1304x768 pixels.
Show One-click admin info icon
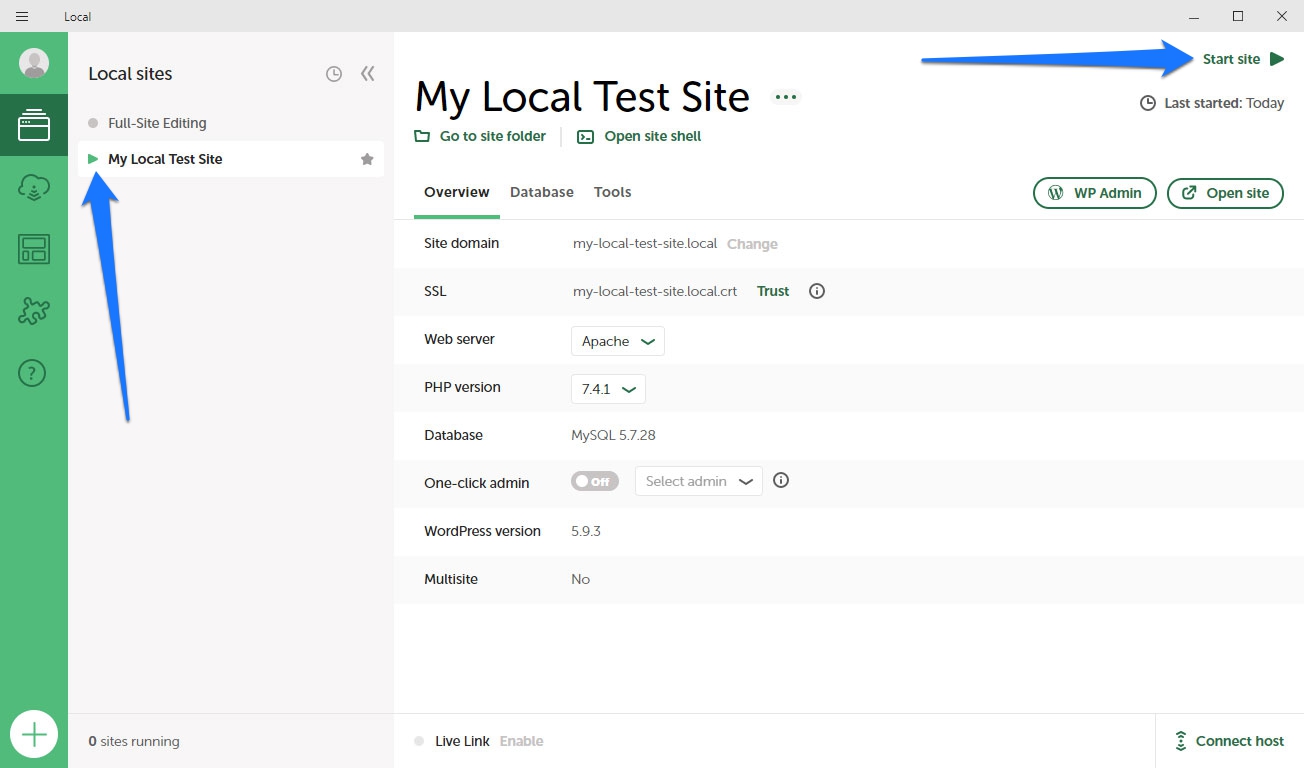pyautogui.click(x=782, y=480)
